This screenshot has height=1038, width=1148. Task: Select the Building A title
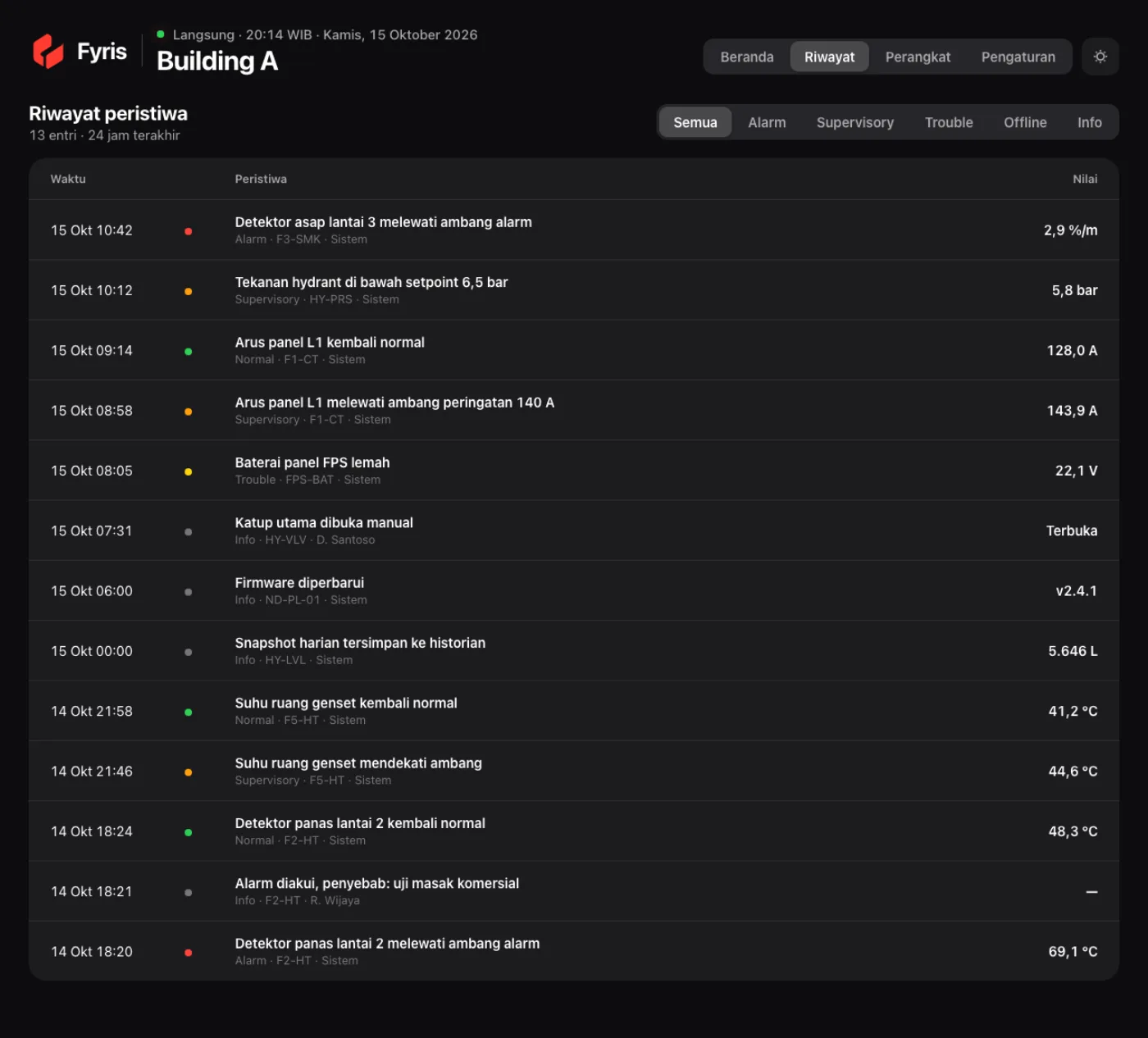(217, 61)
